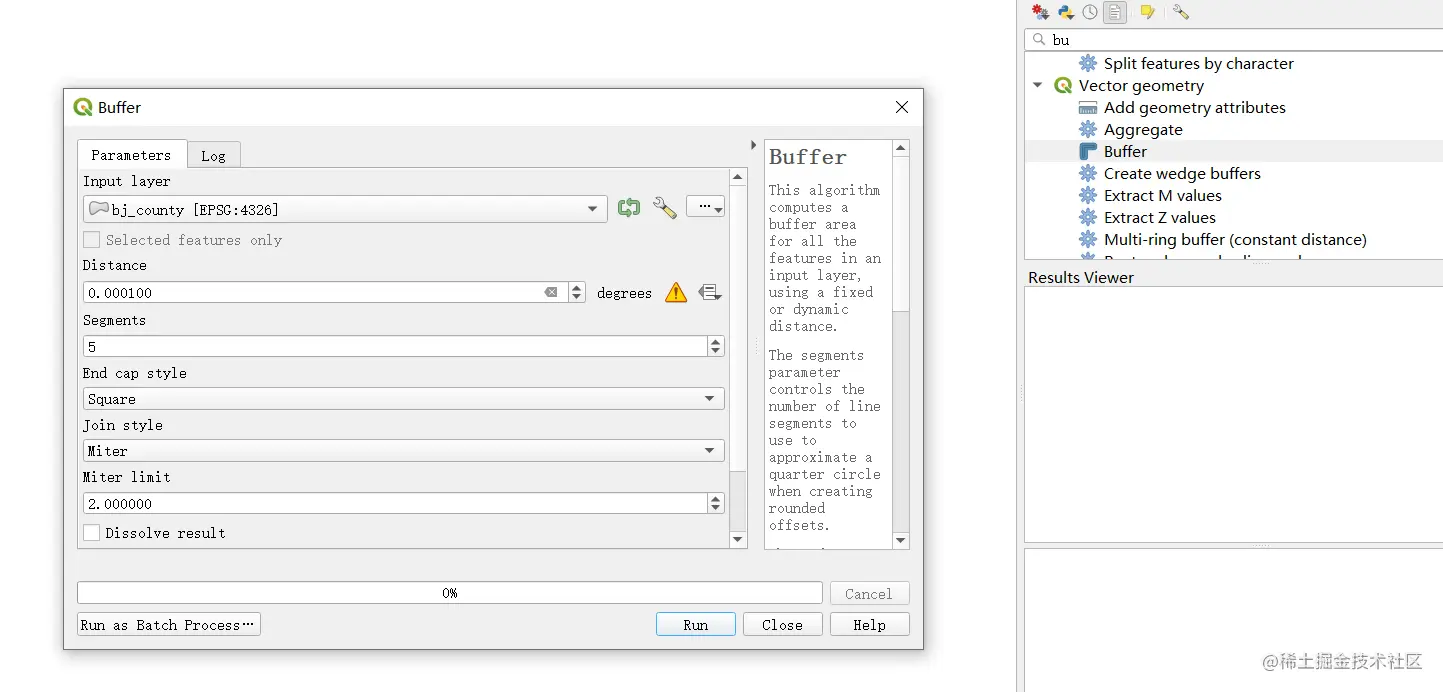
Task: Click parameters panel scrollbar up arrow
Action: [738, 177]
